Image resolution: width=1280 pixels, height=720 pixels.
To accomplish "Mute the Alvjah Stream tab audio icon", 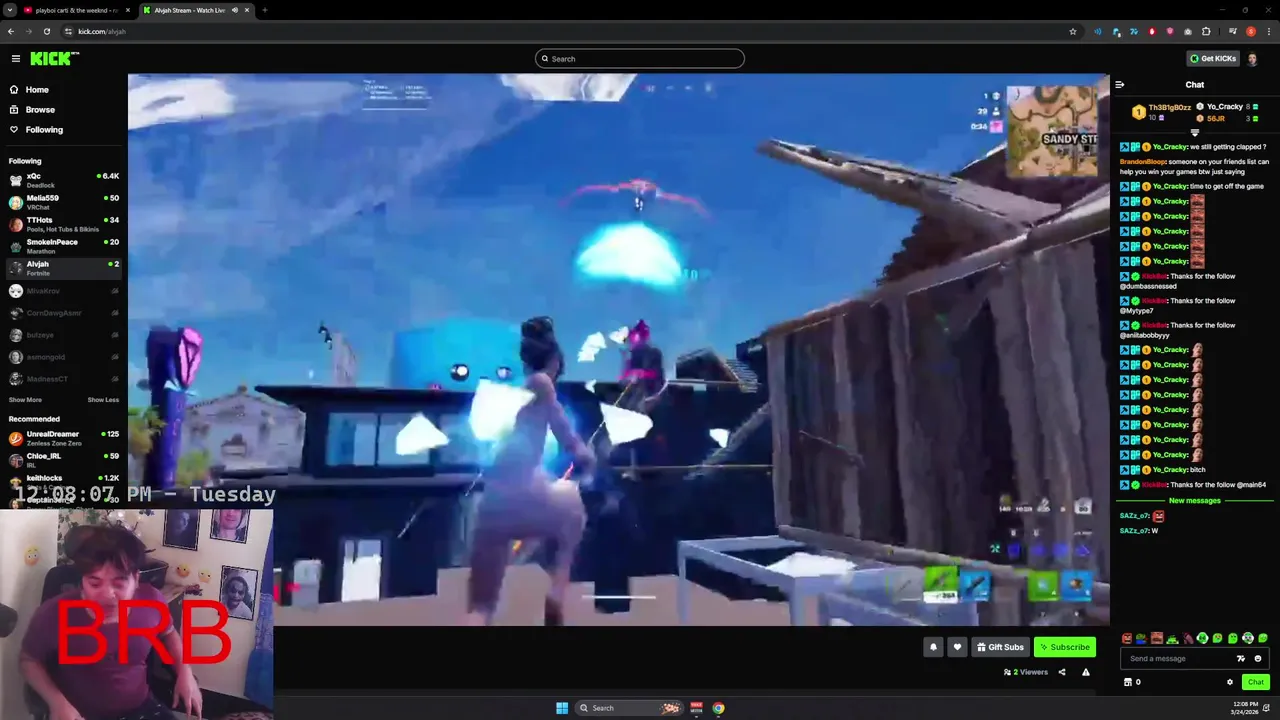I will (x=235, y=10).
